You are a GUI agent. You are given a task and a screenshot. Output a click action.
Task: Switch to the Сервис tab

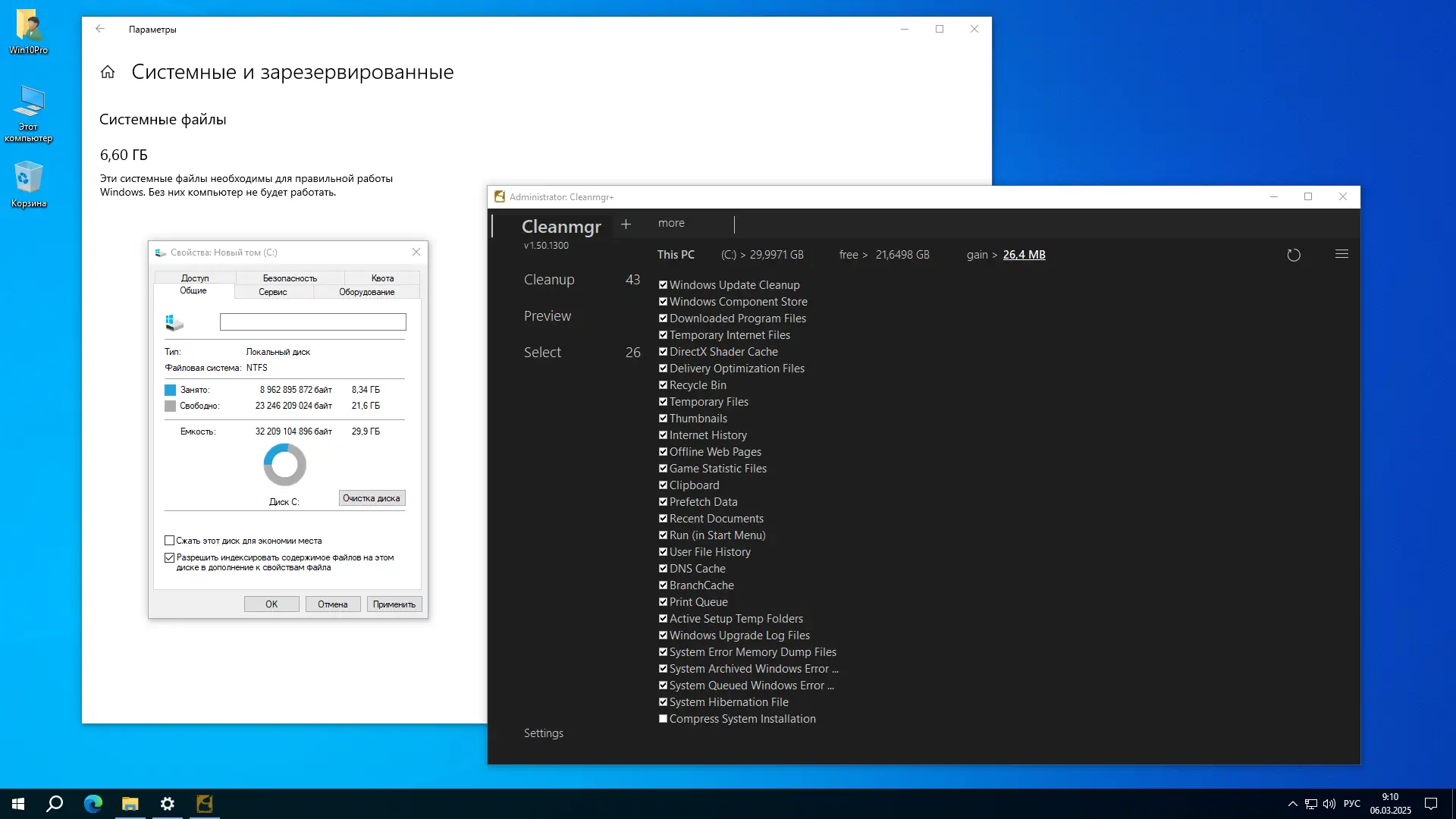coord(272,292)
